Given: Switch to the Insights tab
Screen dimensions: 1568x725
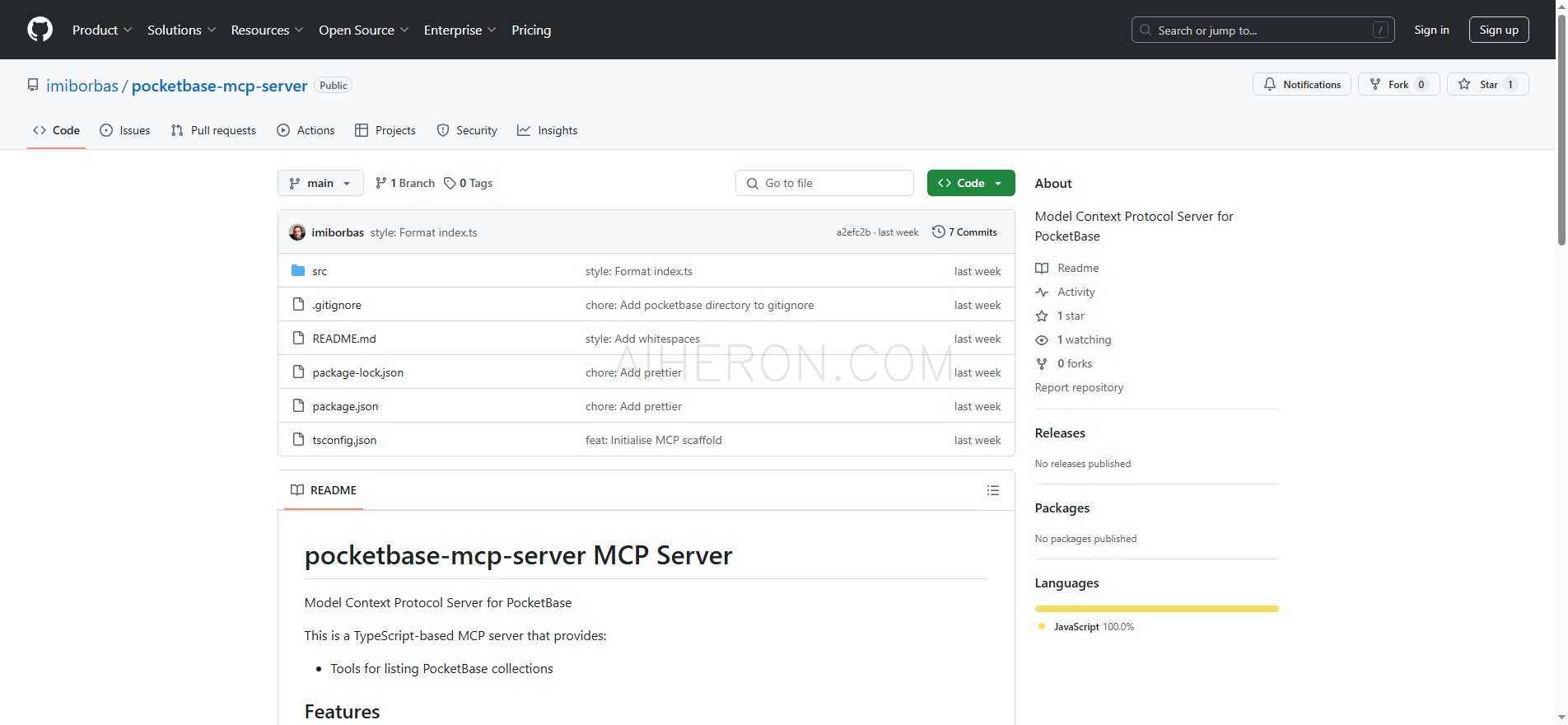Looking at the screenshot, I should [x=547, y=130].
